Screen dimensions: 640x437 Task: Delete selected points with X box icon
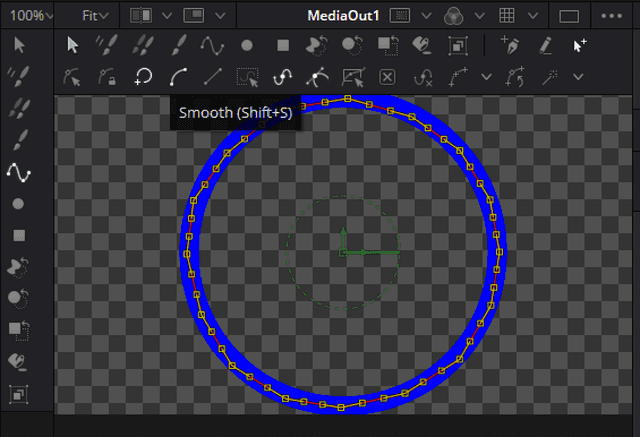[x=387, y=77]
